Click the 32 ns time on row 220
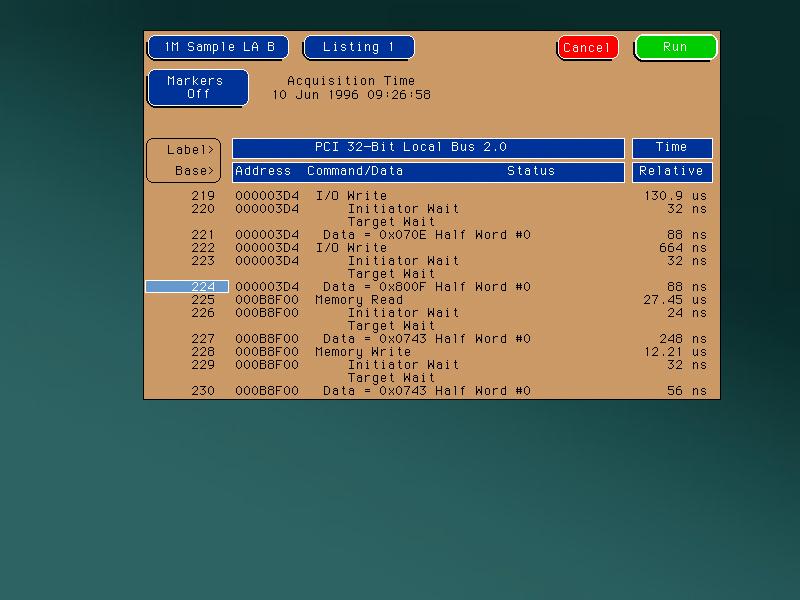800x600 pixels. pyautogui.click(x=687, y=209)
